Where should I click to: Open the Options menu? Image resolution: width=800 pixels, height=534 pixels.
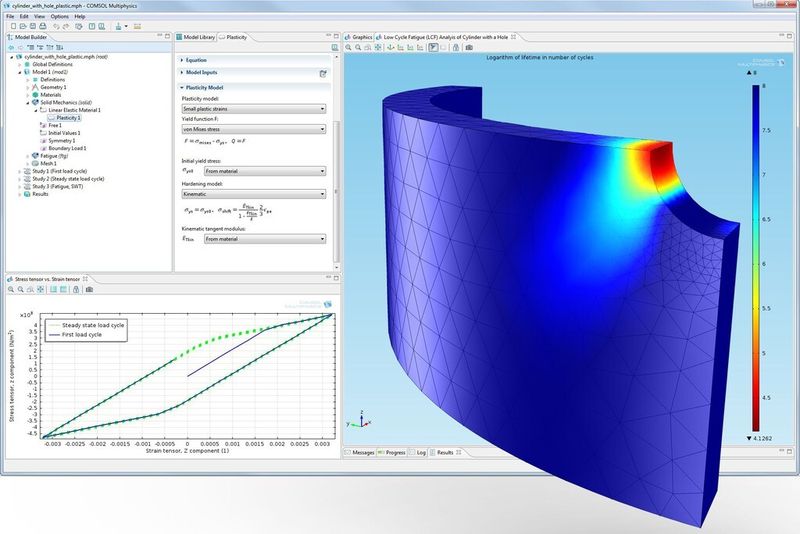(60, 16)
